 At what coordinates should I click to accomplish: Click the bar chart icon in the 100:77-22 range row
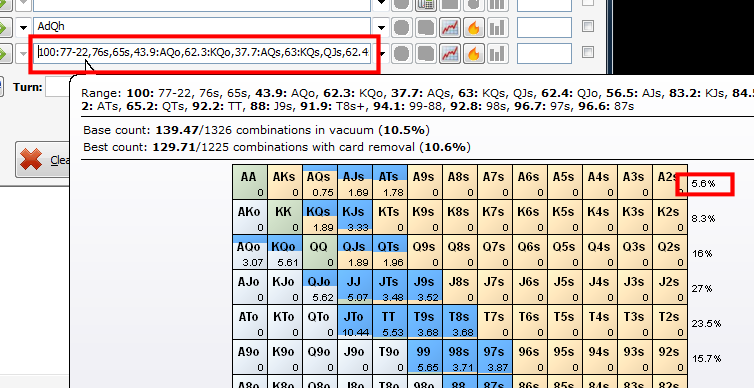tap(497, 53)
